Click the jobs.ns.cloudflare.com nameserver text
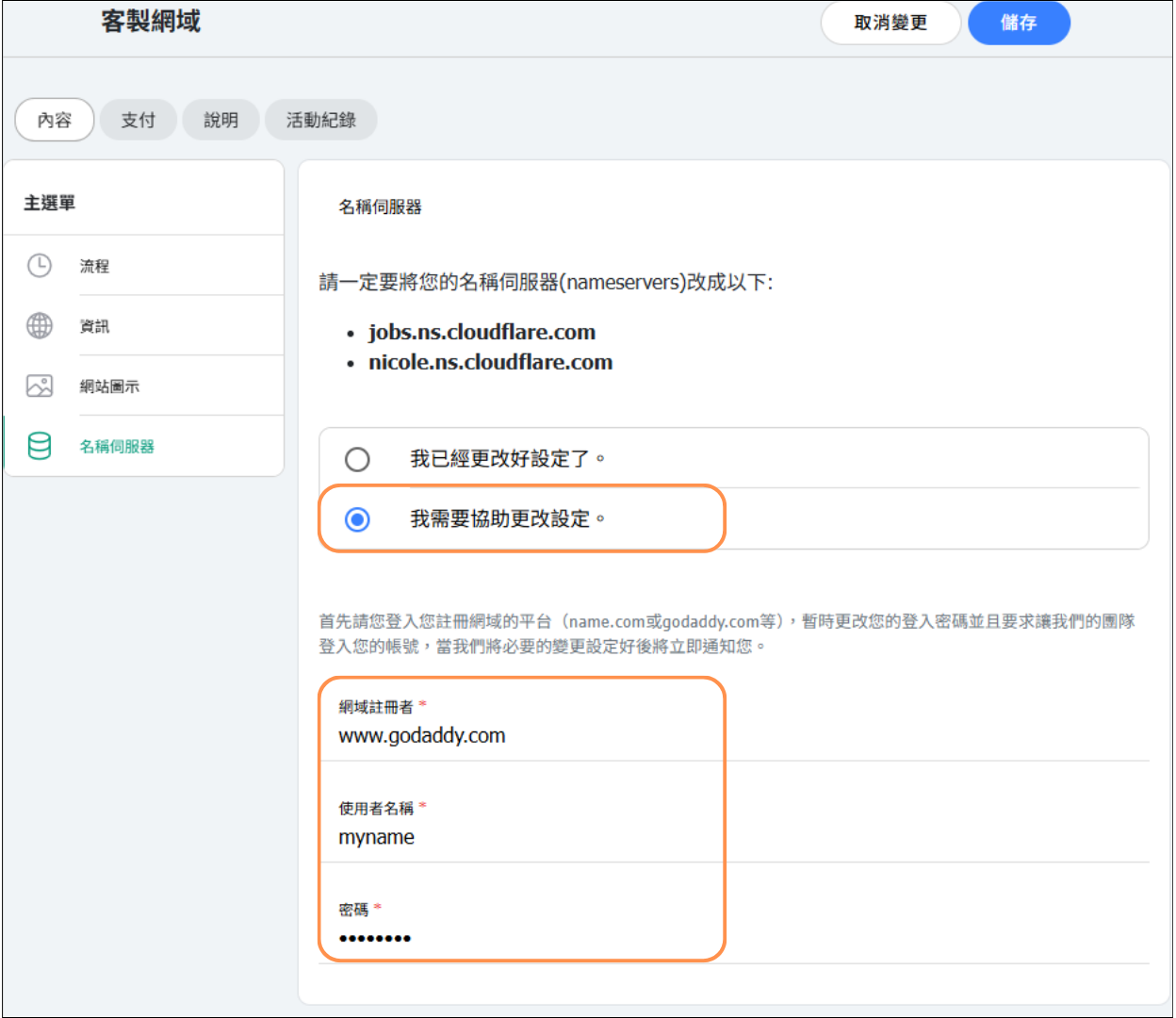Viewport: 1176px width, 1018px height. click(x=482, y=333)
